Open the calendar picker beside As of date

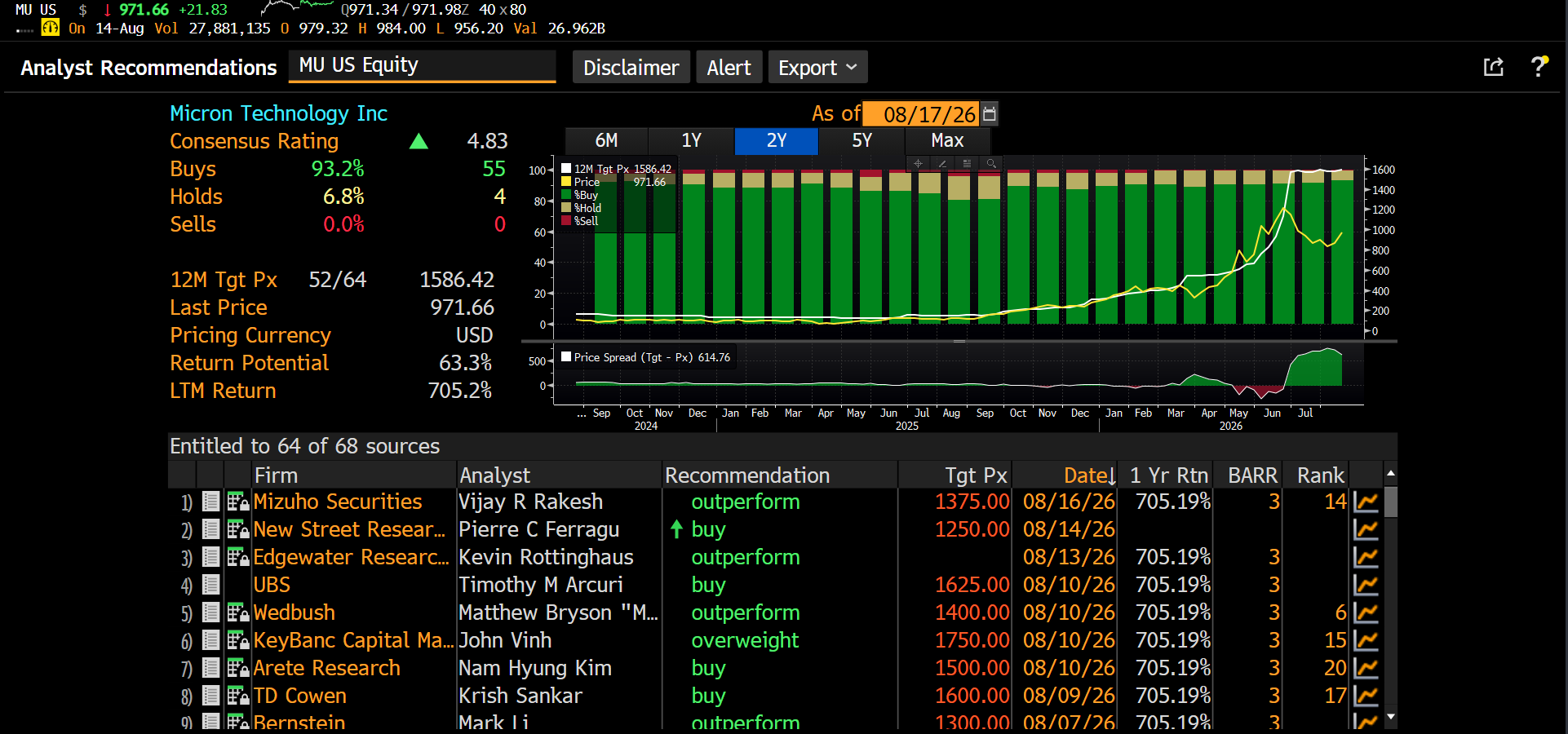pyautogui.click(x=990, y=113)
